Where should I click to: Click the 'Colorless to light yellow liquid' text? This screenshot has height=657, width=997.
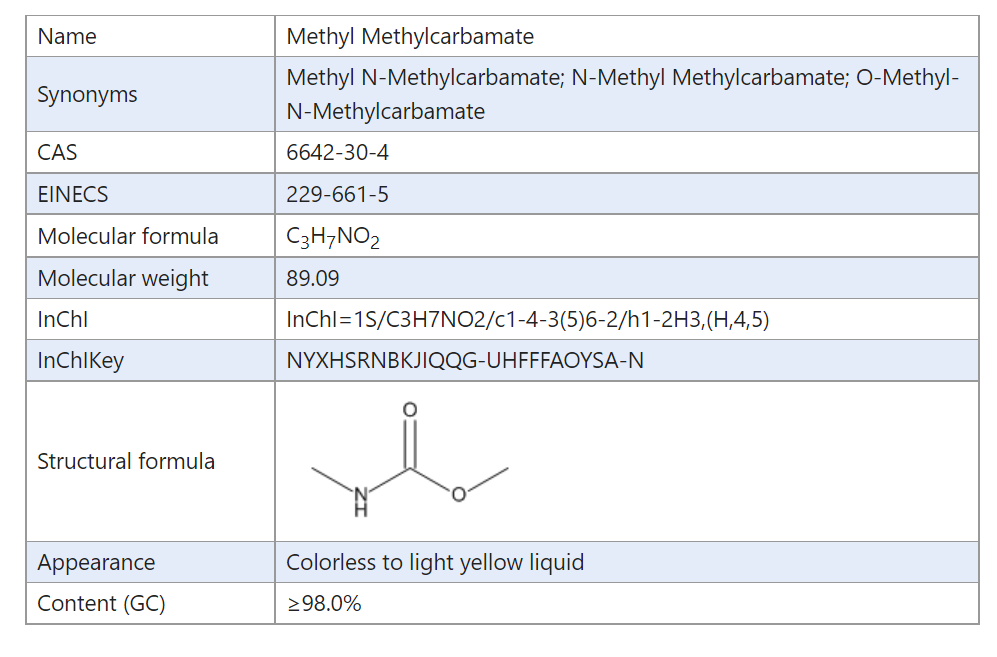[435, 562]
